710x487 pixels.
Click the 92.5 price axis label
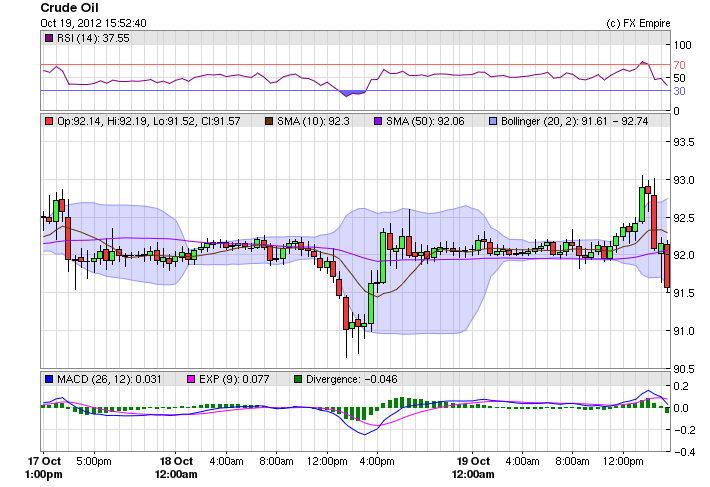coord(684,218)
